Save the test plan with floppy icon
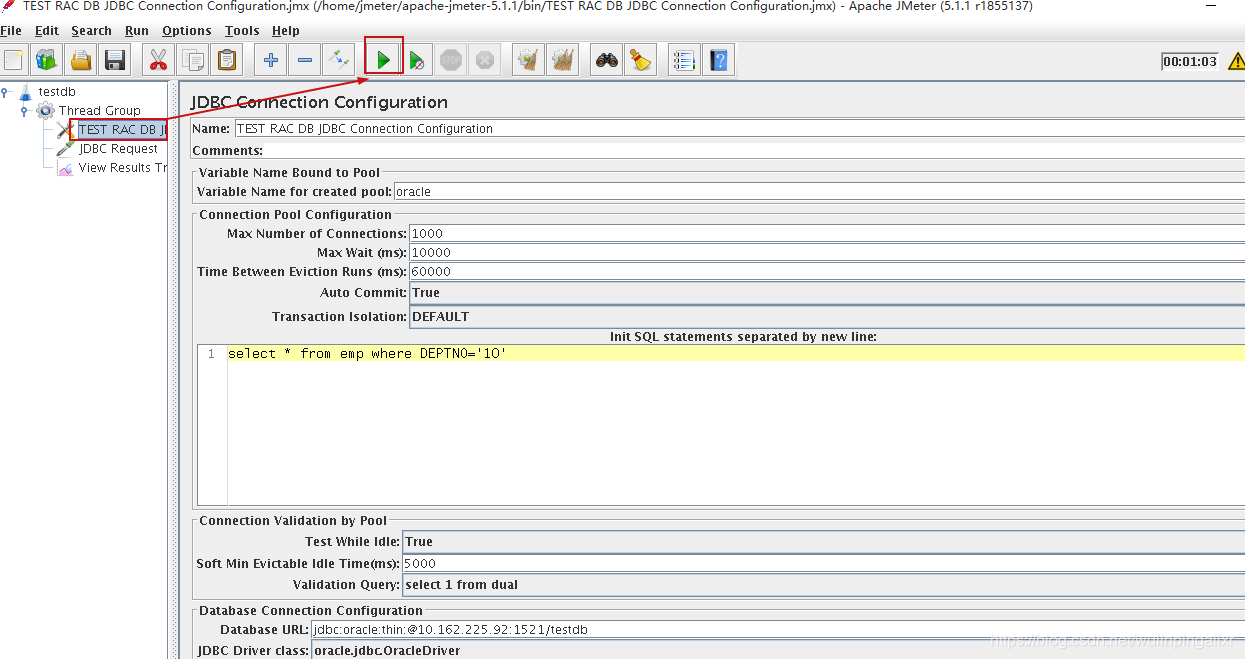 [x=115, y=60]
